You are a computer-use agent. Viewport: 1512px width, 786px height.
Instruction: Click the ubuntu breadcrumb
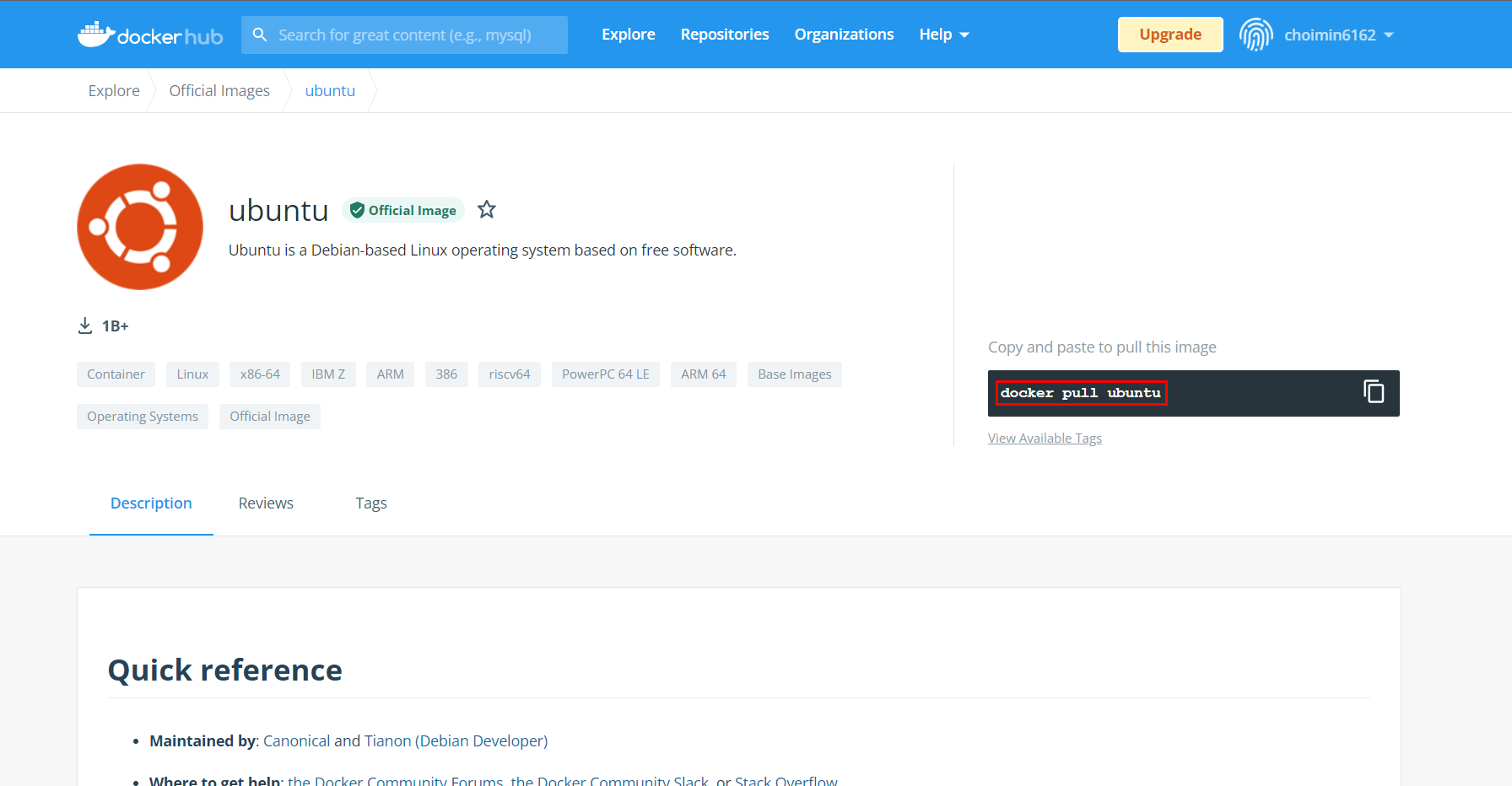330,90
